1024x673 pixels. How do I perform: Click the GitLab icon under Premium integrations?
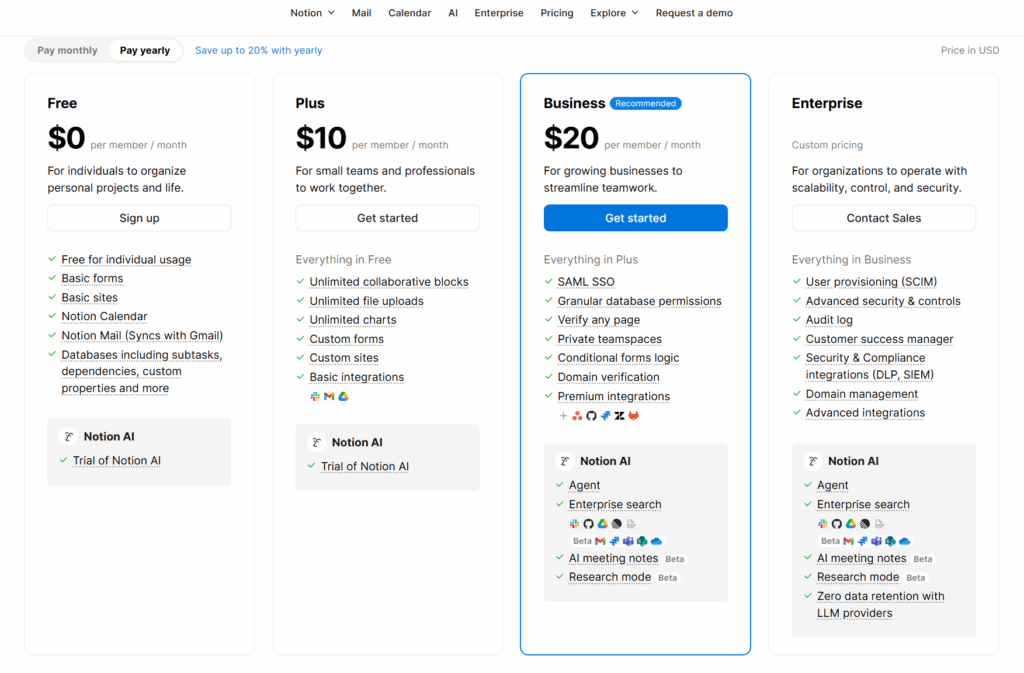[x=633, y=416]
